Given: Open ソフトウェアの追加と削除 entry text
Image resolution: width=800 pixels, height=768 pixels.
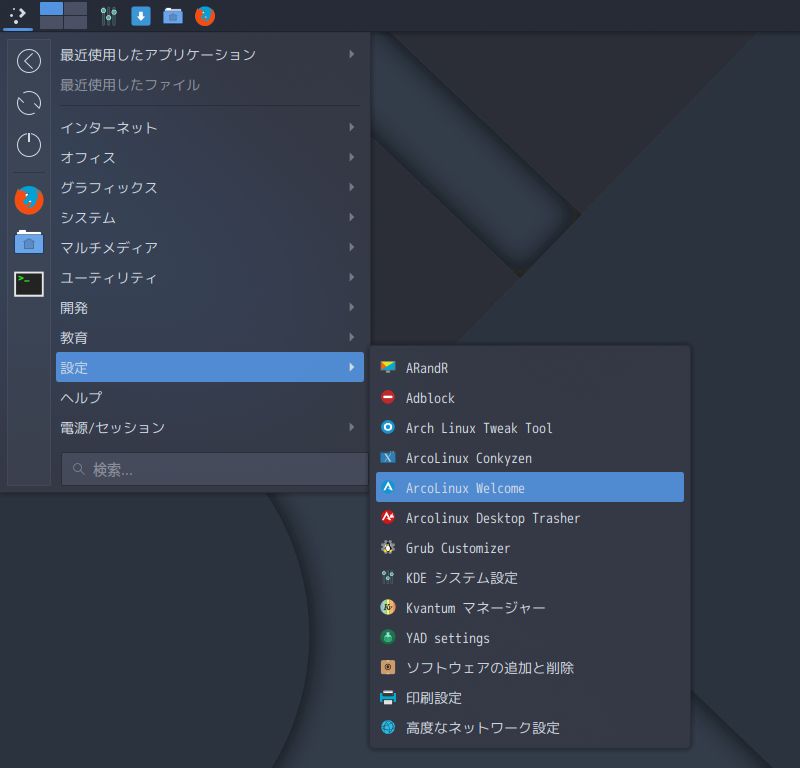Looking at the screenshot, I should 490,668.
